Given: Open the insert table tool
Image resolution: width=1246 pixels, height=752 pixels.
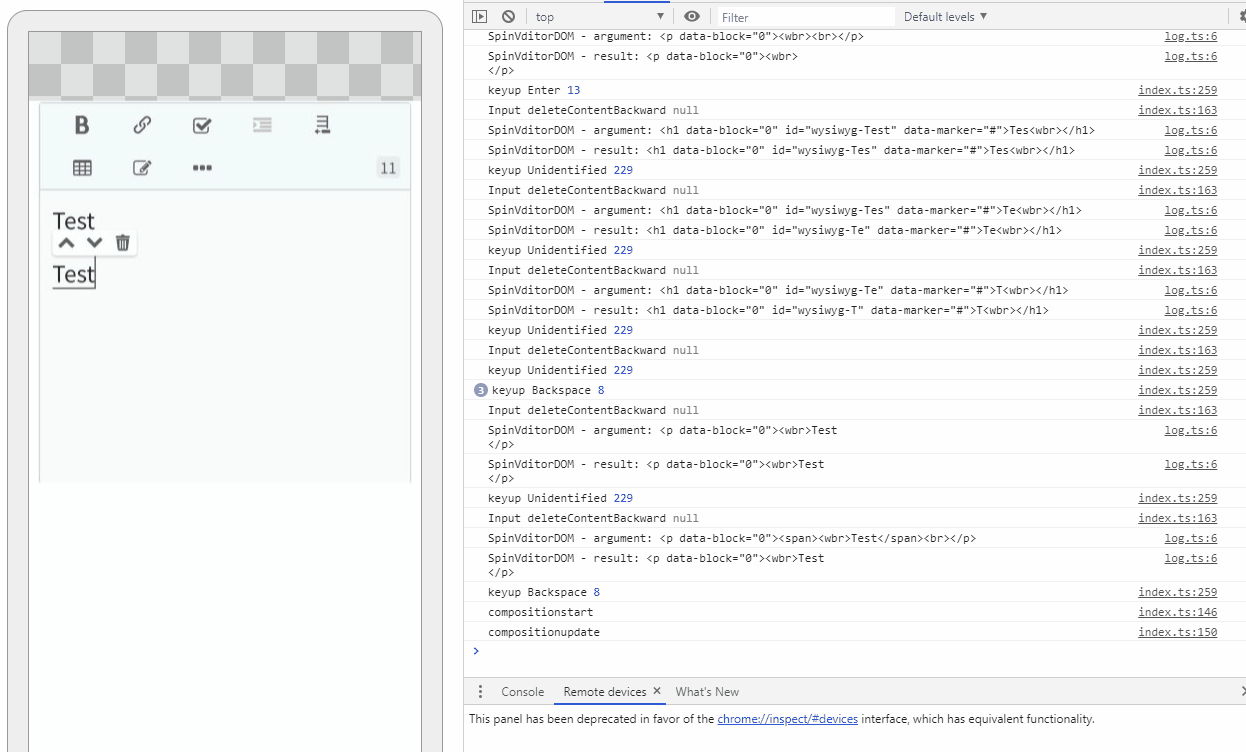Looking at the screenshot, I should [81, 168].
